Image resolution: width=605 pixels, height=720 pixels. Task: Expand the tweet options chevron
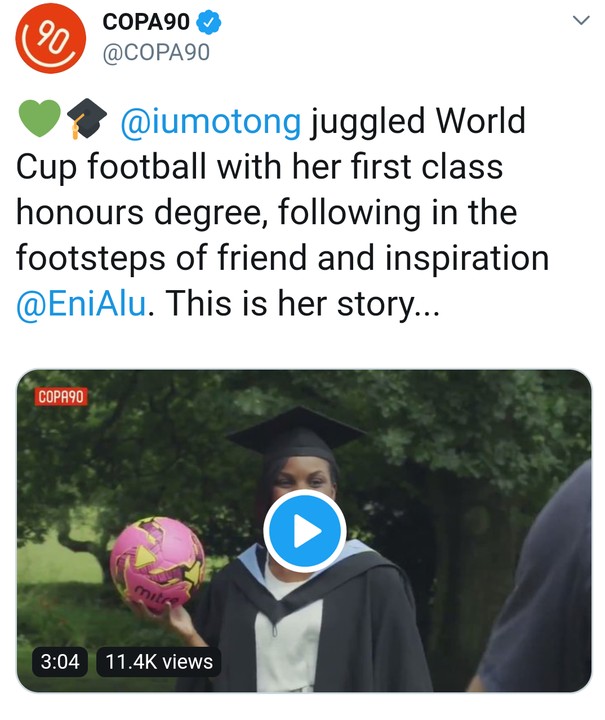coord(581,20)
